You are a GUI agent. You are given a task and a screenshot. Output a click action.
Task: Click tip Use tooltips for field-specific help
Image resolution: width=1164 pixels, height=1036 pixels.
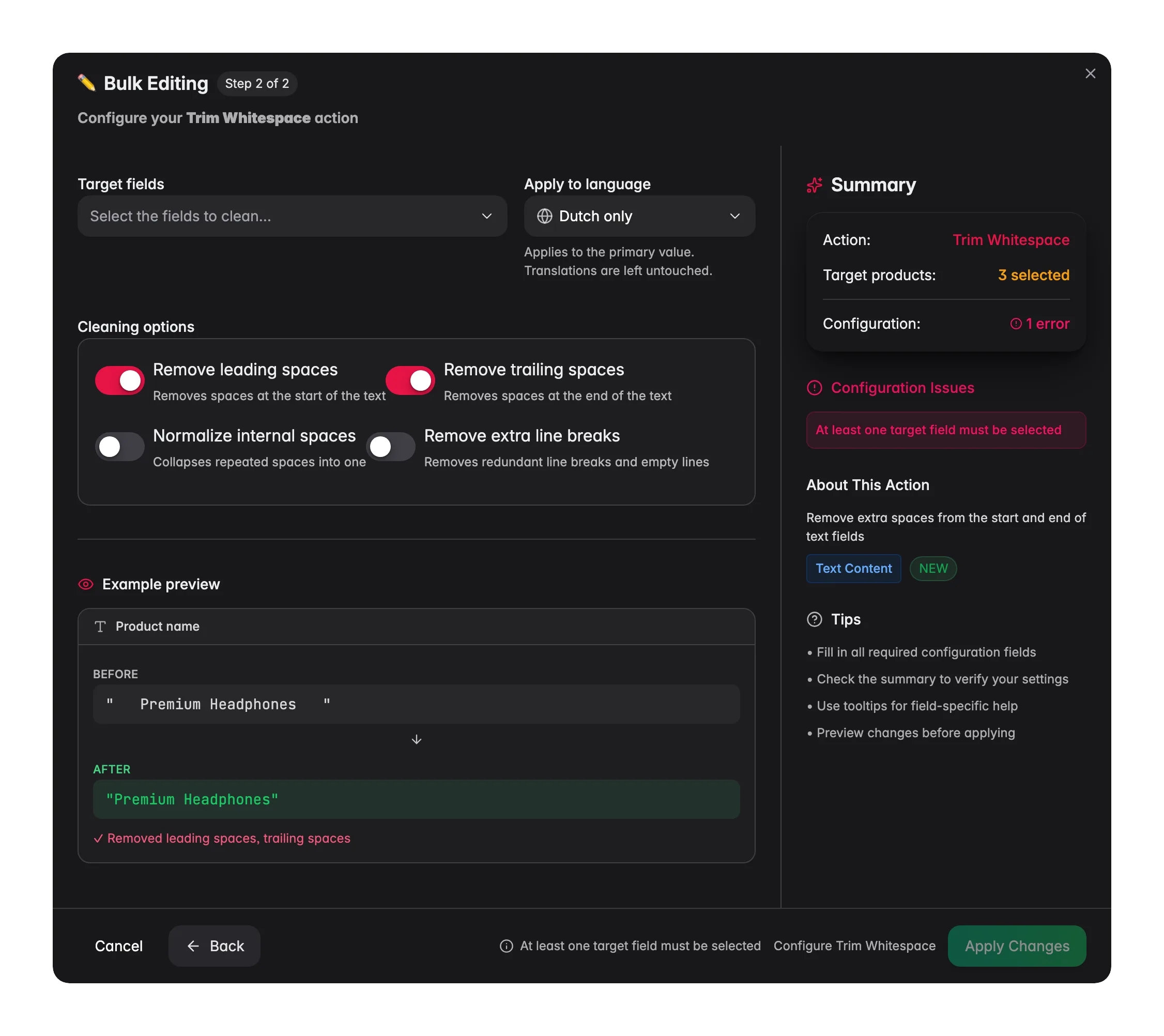click(917, 706)
